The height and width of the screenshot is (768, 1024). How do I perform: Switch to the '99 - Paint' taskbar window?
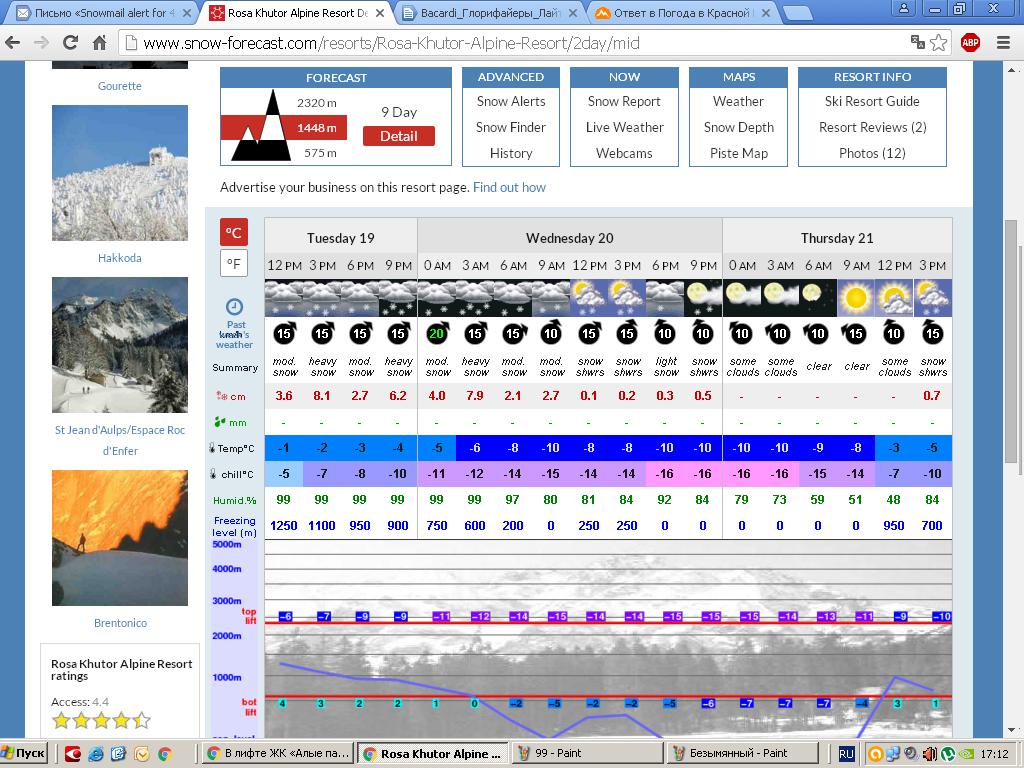click(x=587, y=754)
